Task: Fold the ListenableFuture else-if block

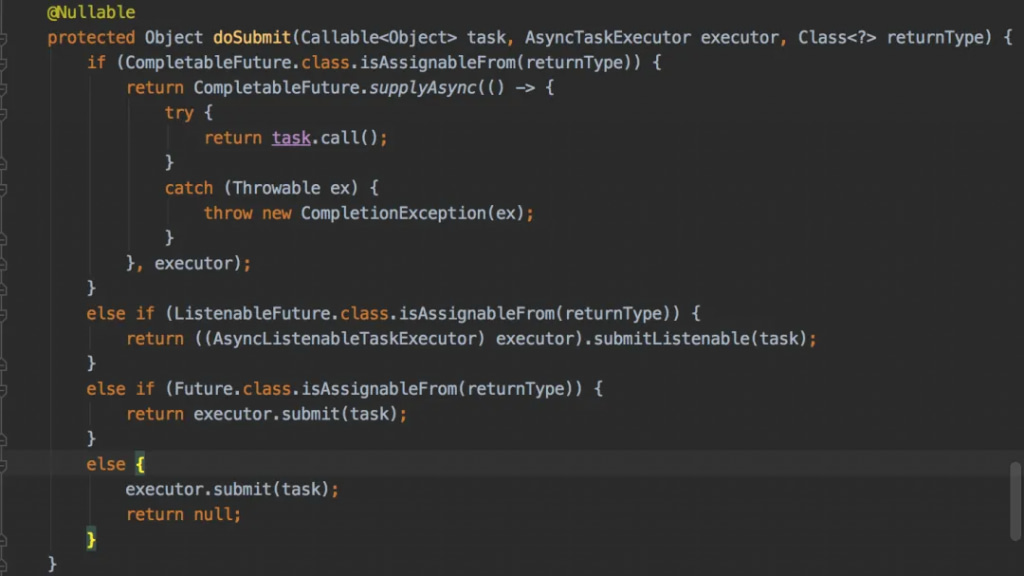Action: (4, 313)
